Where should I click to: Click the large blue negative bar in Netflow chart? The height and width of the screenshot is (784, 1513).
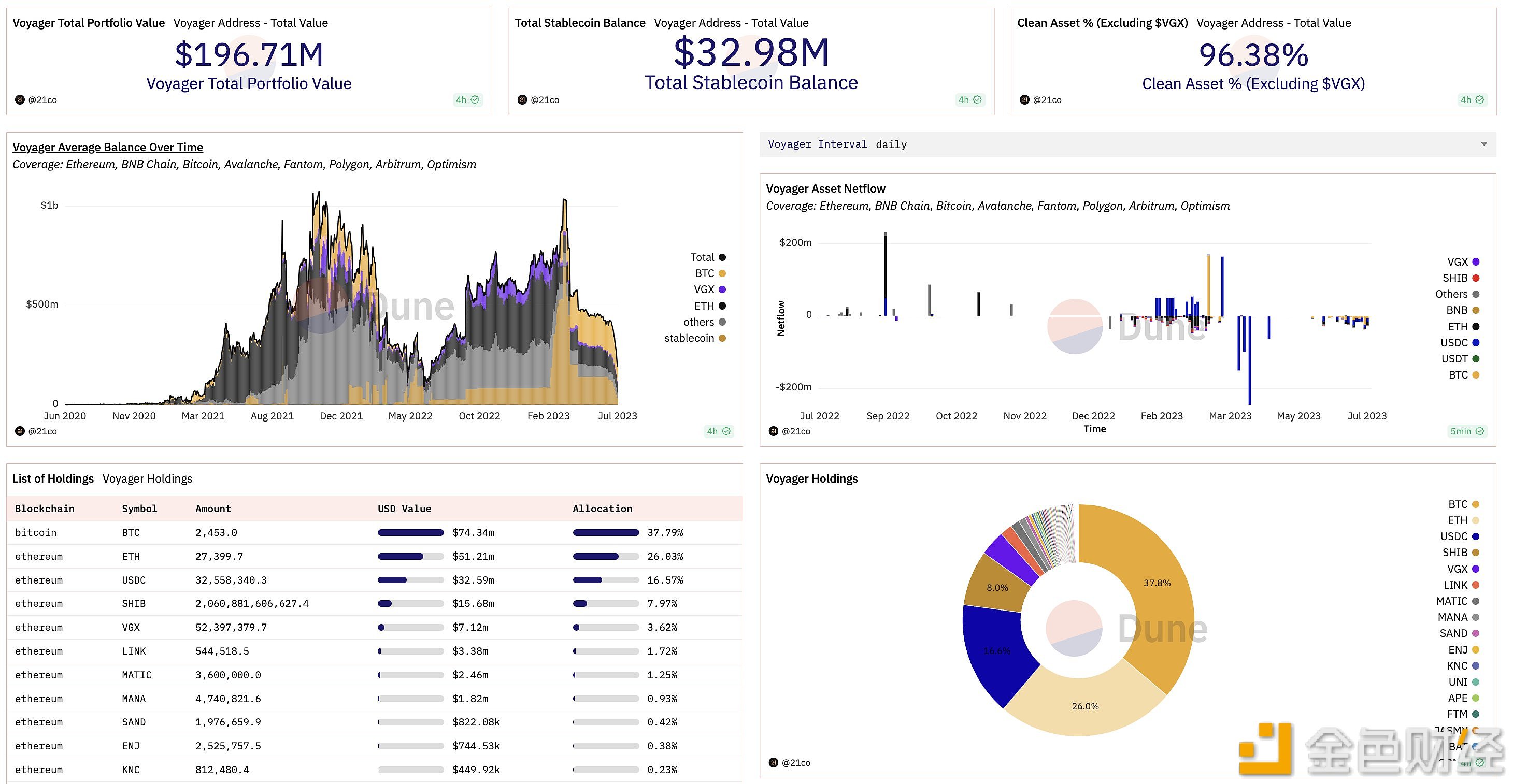pyautogui.click(x=1249, y=360)
